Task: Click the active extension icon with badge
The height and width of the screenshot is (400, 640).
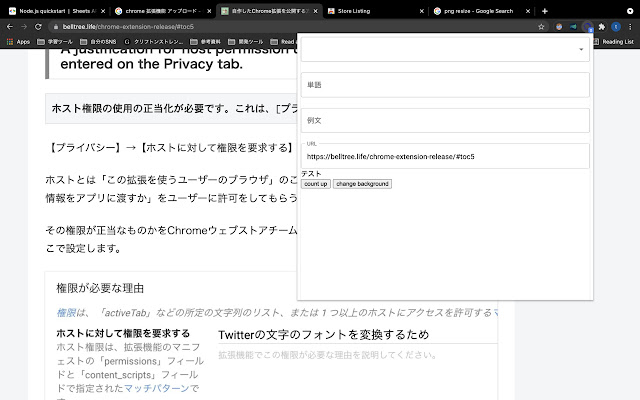Action: click(x=588, y=27)
